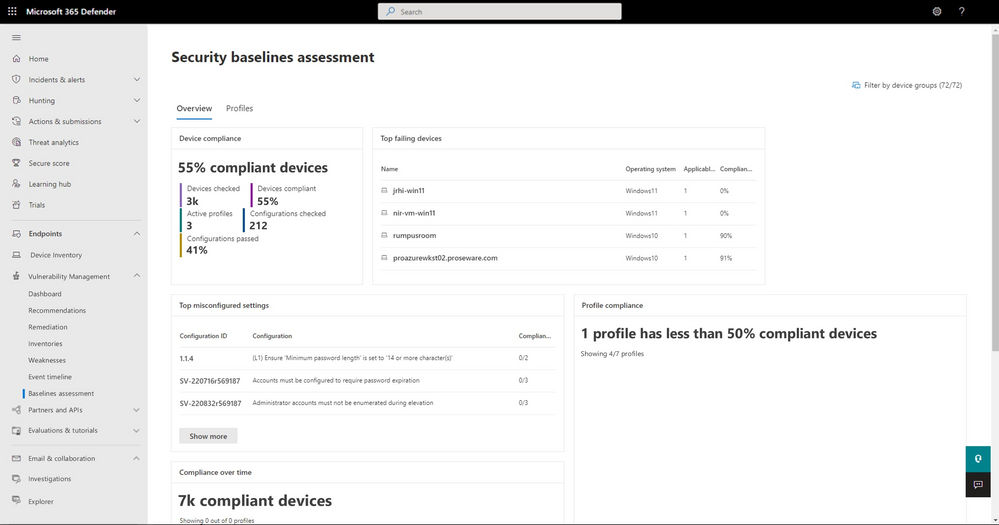Click the Email & collaboration envelope icon
The image size is (999, 525).
17,458
